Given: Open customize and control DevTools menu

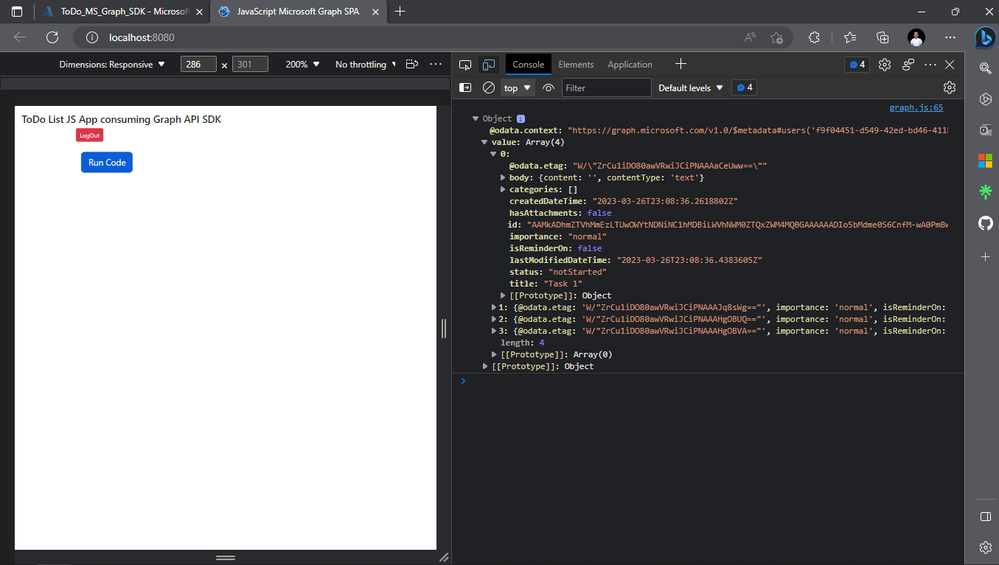Looking at the screenshot, I should [x=930, y=64].
